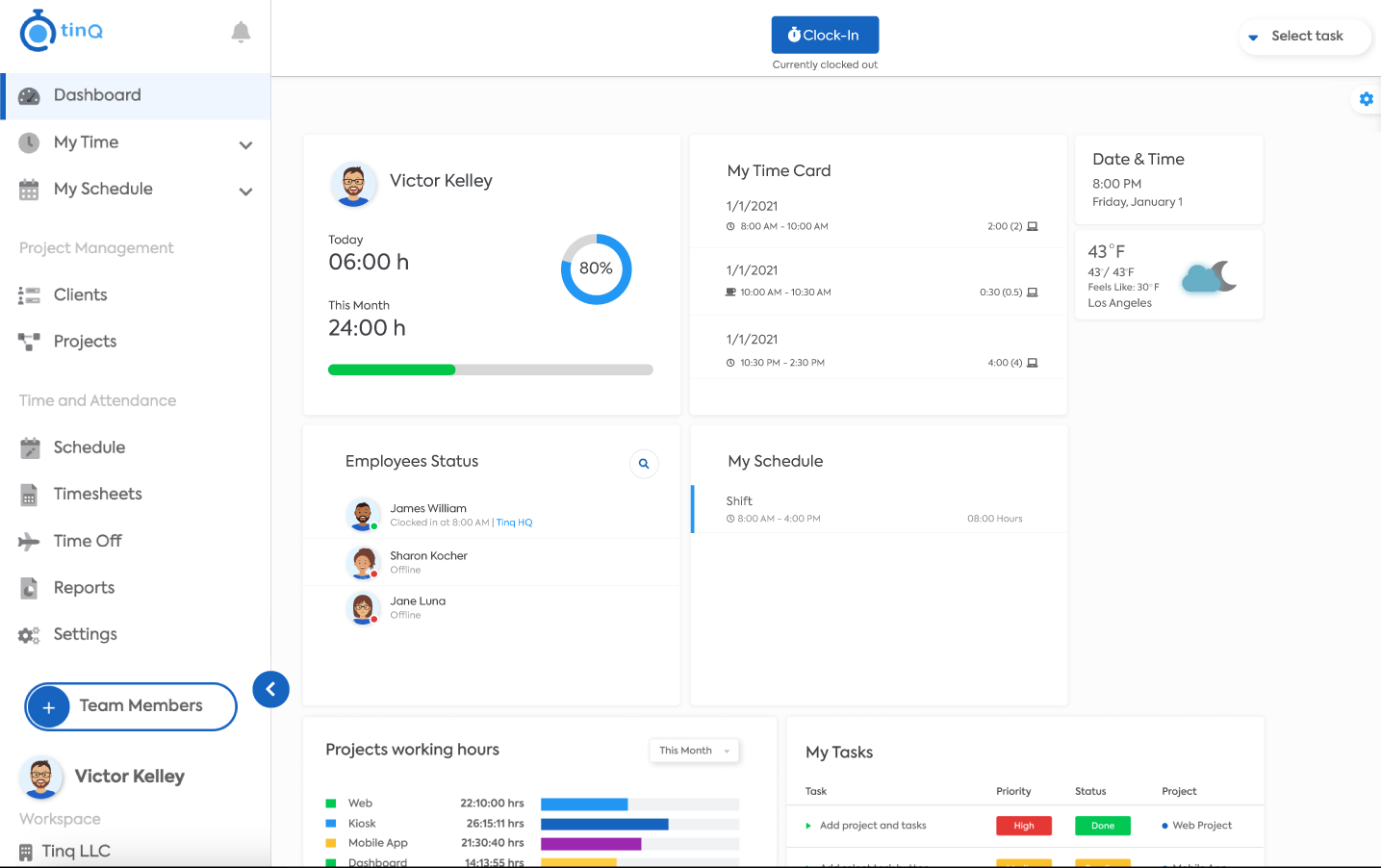Click Victor Kelley's profile avatar
This screenshot has width=1381, height=868.
[354, 185]
